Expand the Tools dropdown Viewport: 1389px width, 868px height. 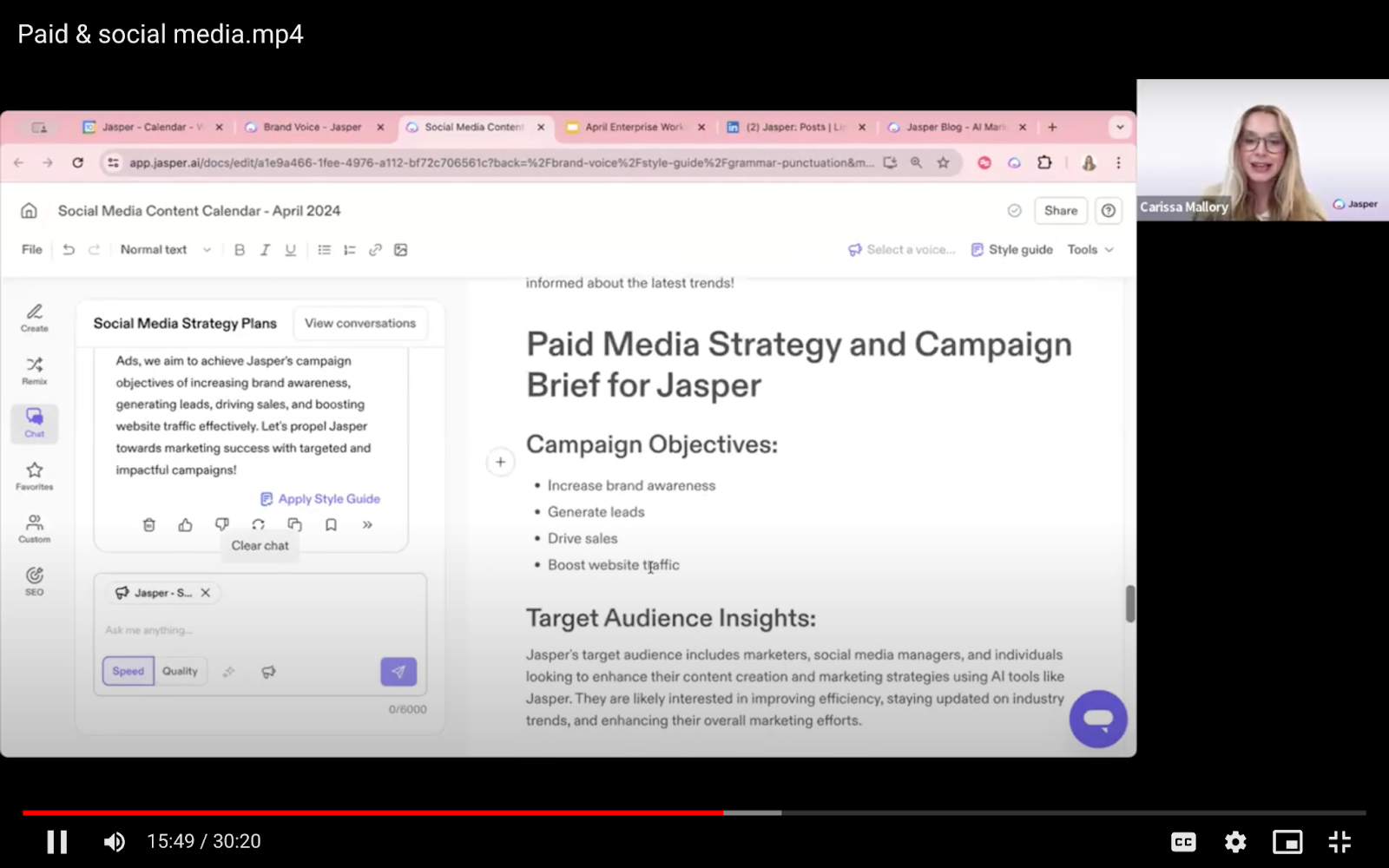1090,250
